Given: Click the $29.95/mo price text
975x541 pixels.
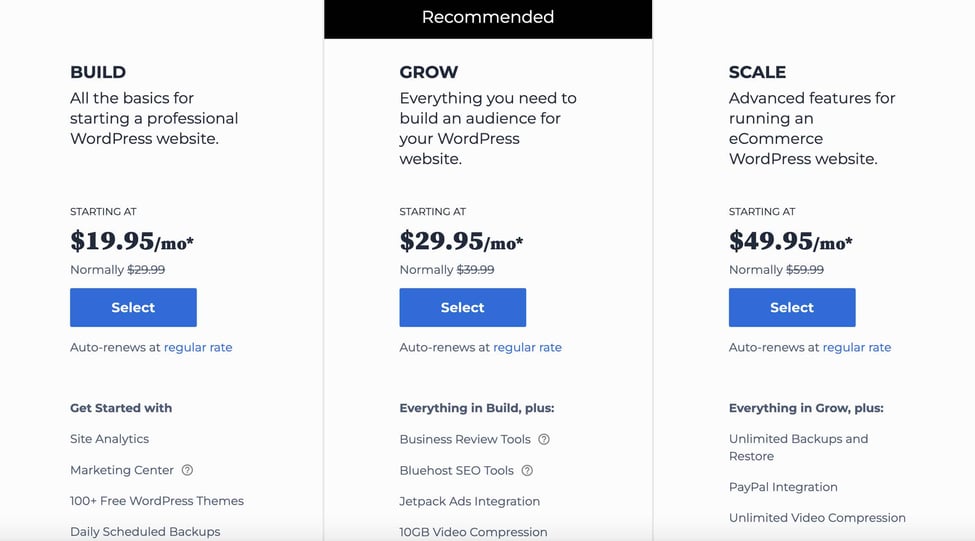Looking at the screenshot, I should tap(461, 241).
